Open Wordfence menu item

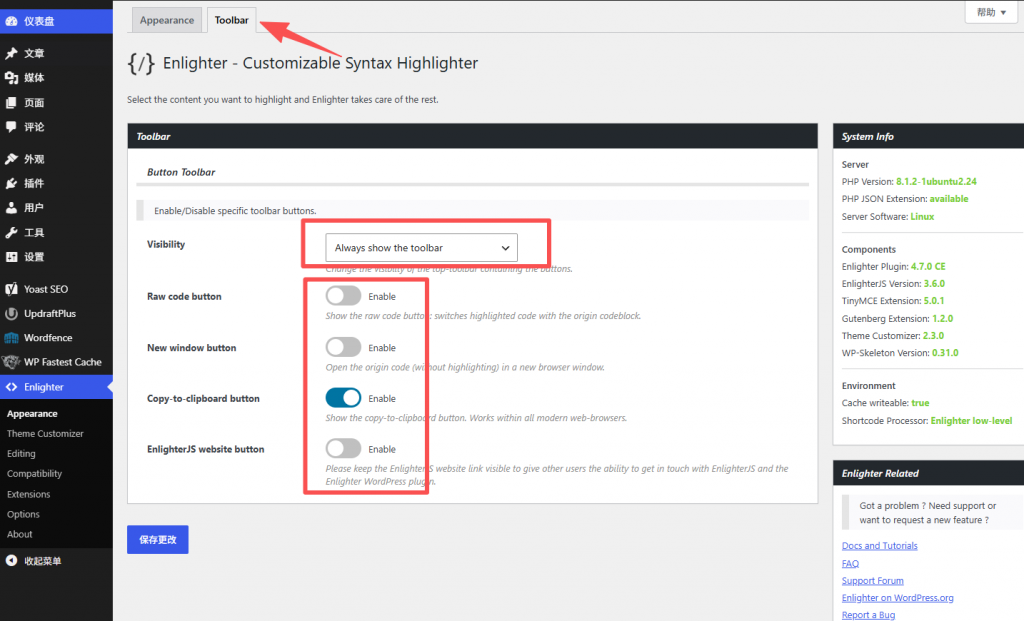(56, 338)
